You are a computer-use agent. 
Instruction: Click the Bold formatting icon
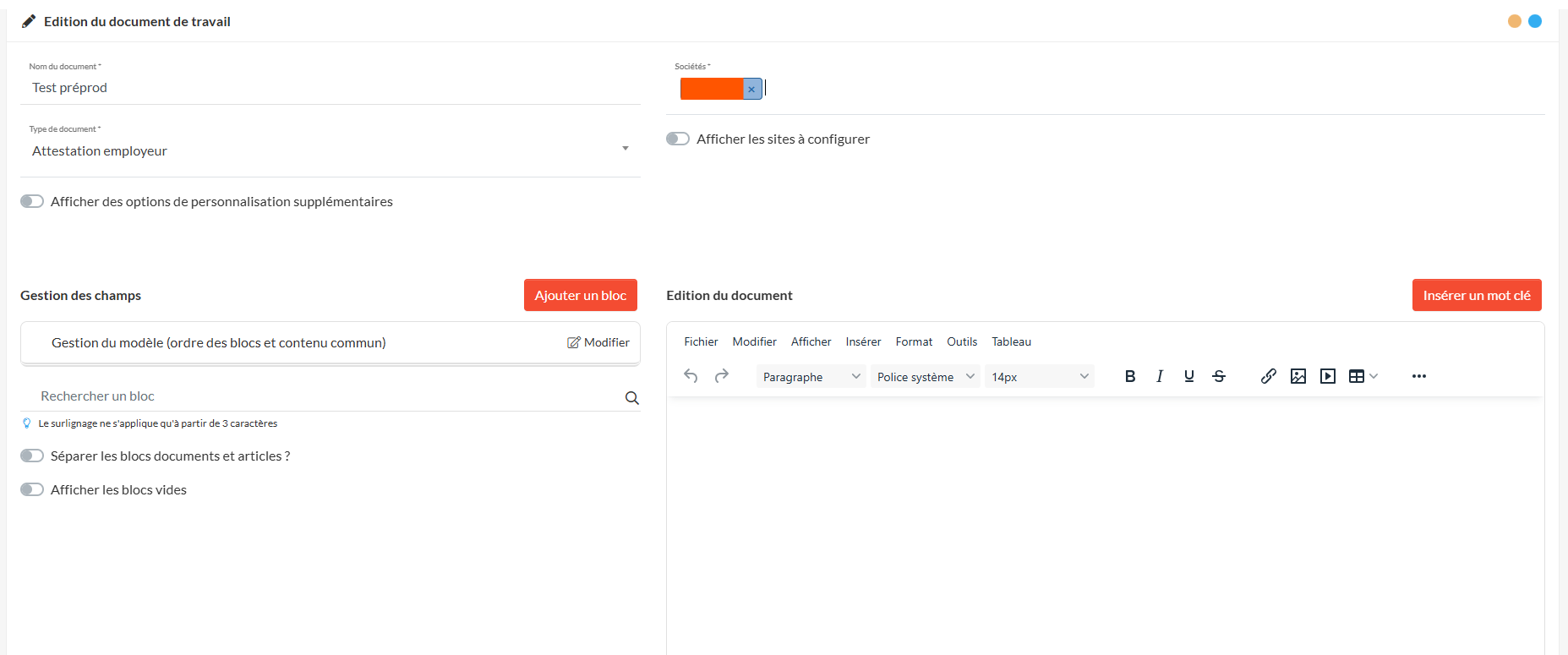(1129, 376)
